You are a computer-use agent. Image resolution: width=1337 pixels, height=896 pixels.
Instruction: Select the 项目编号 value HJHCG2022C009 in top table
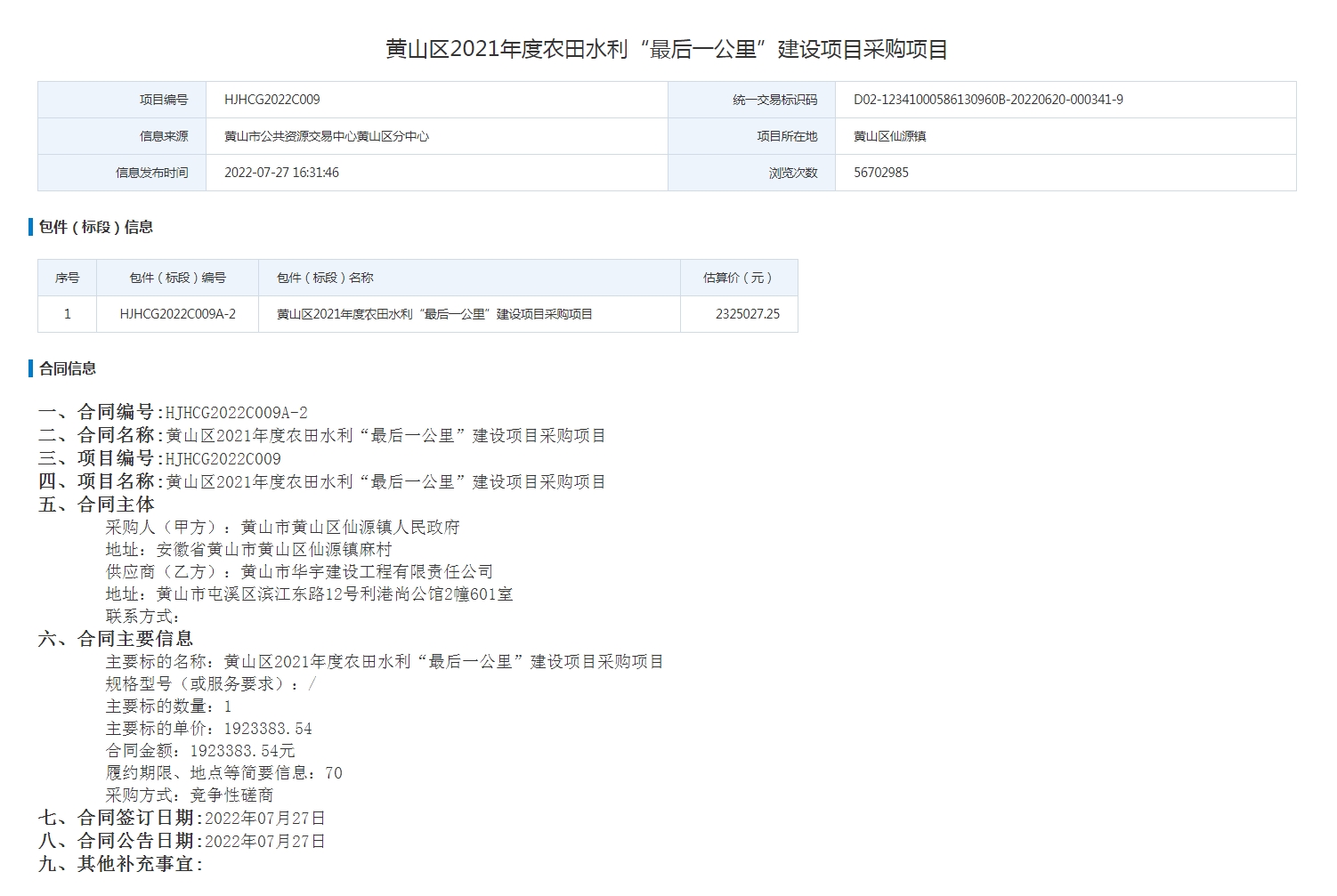271,100
